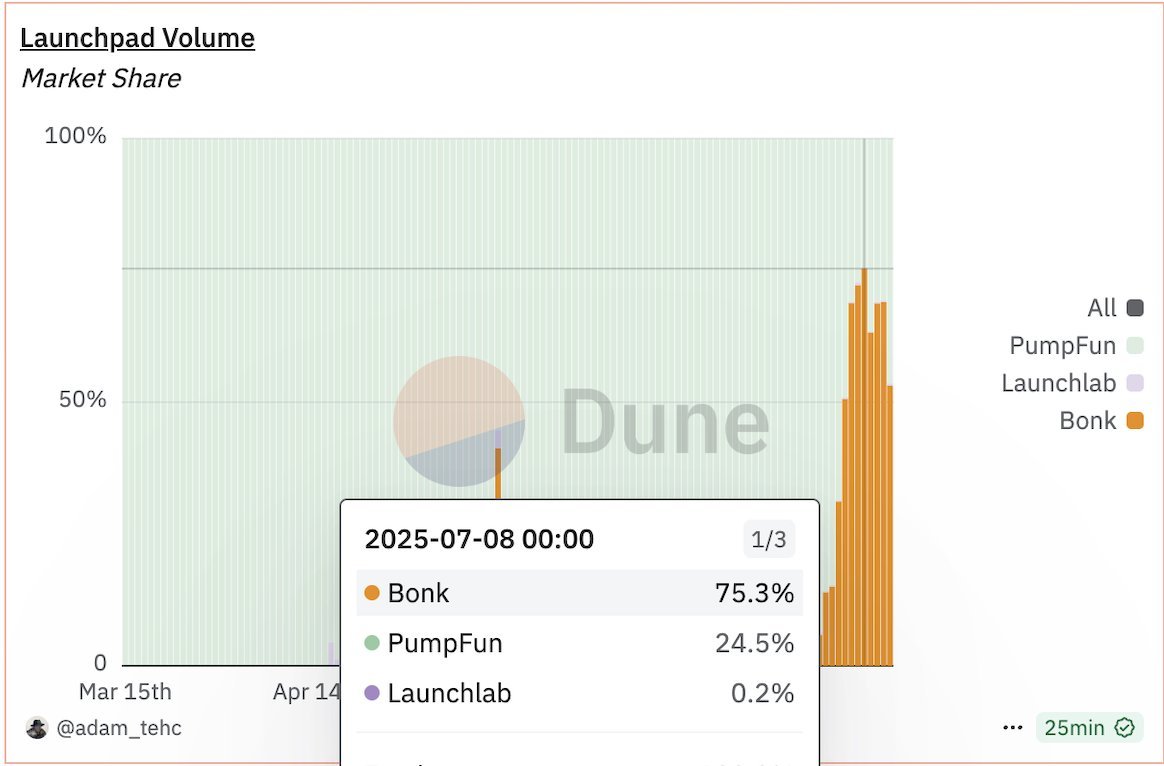The image size is (1164, 766).
Task: Click the 100% y-axis label
Action: [x=76, y=136]
